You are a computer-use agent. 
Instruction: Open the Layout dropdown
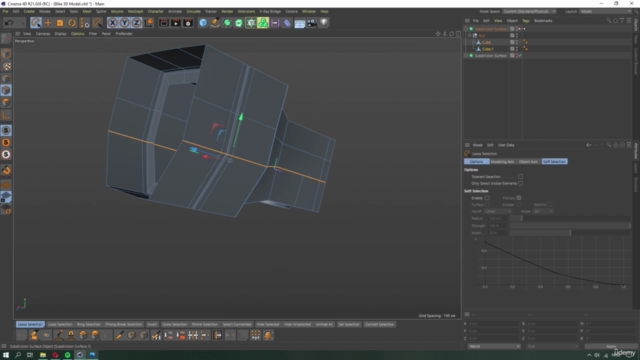click(x=605, y=11)
